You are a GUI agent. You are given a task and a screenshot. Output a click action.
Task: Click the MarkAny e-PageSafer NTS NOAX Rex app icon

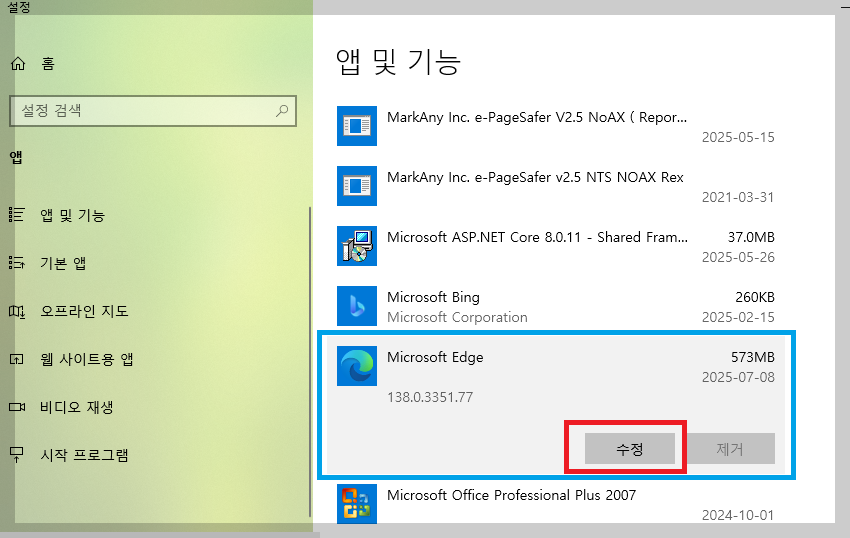tap(357, 186)
